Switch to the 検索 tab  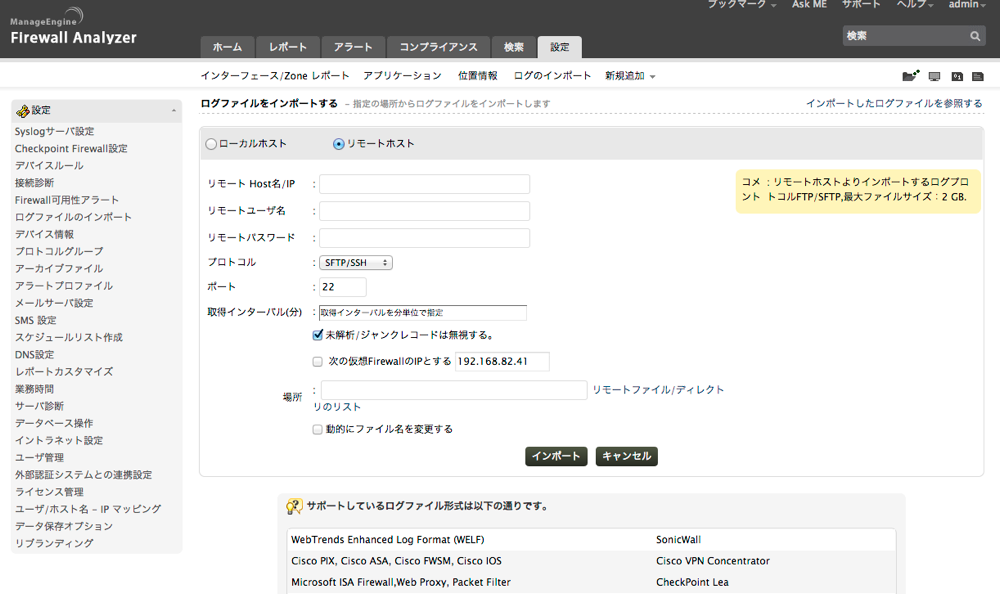[x=513, y=47]
